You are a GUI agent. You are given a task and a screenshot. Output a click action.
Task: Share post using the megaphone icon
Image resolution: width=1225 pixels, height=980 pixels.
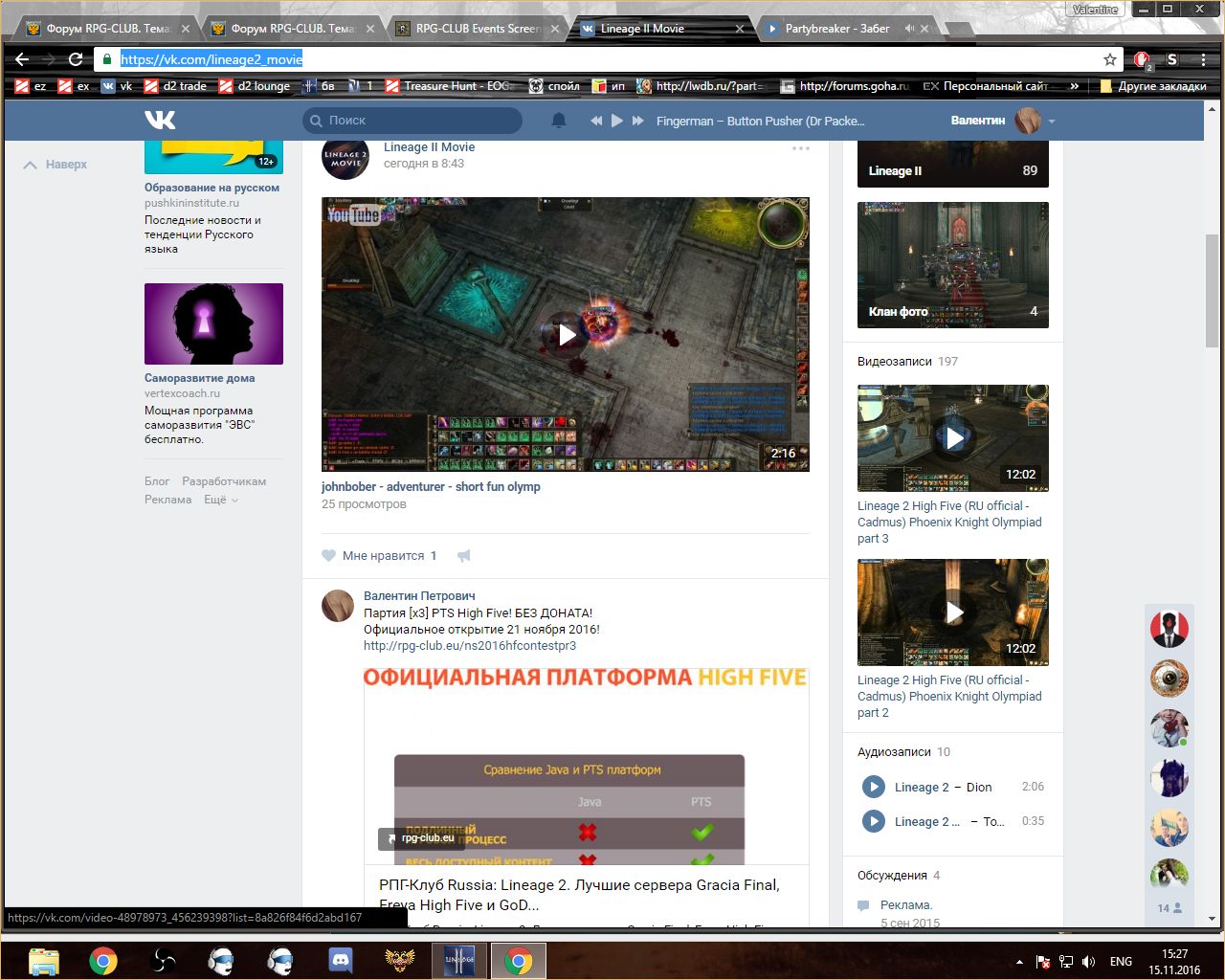pos(464,556)
